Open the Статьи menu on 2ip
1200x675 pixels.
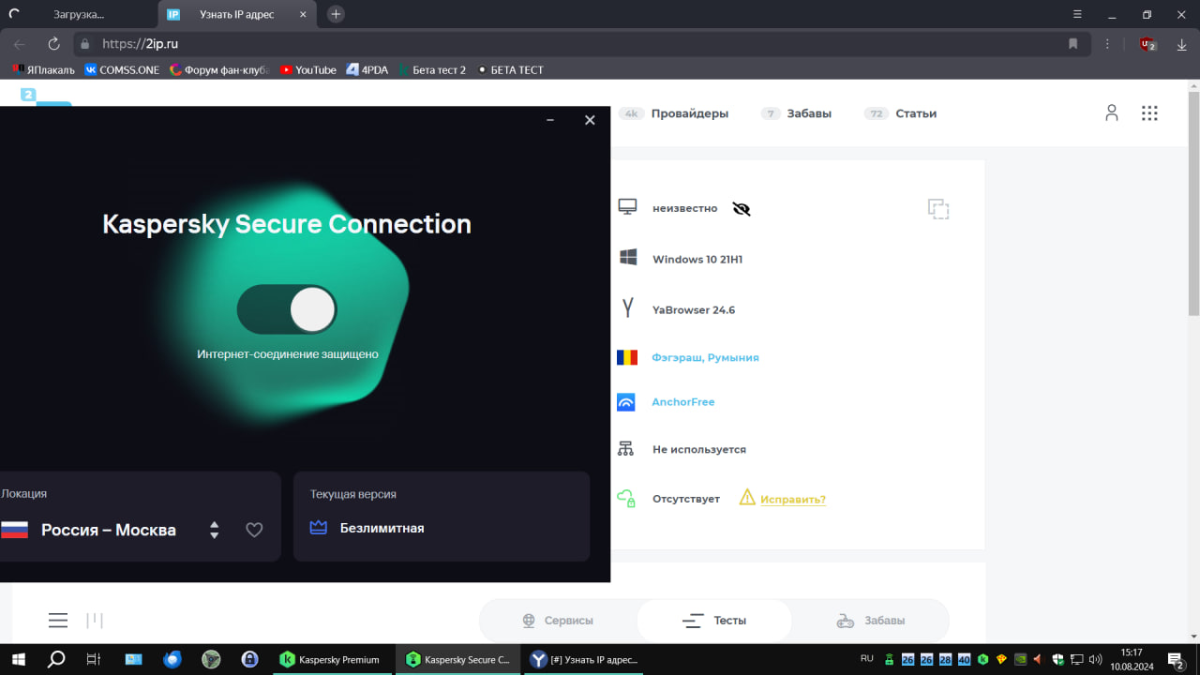pyautogui.click(x=916, y=113)
